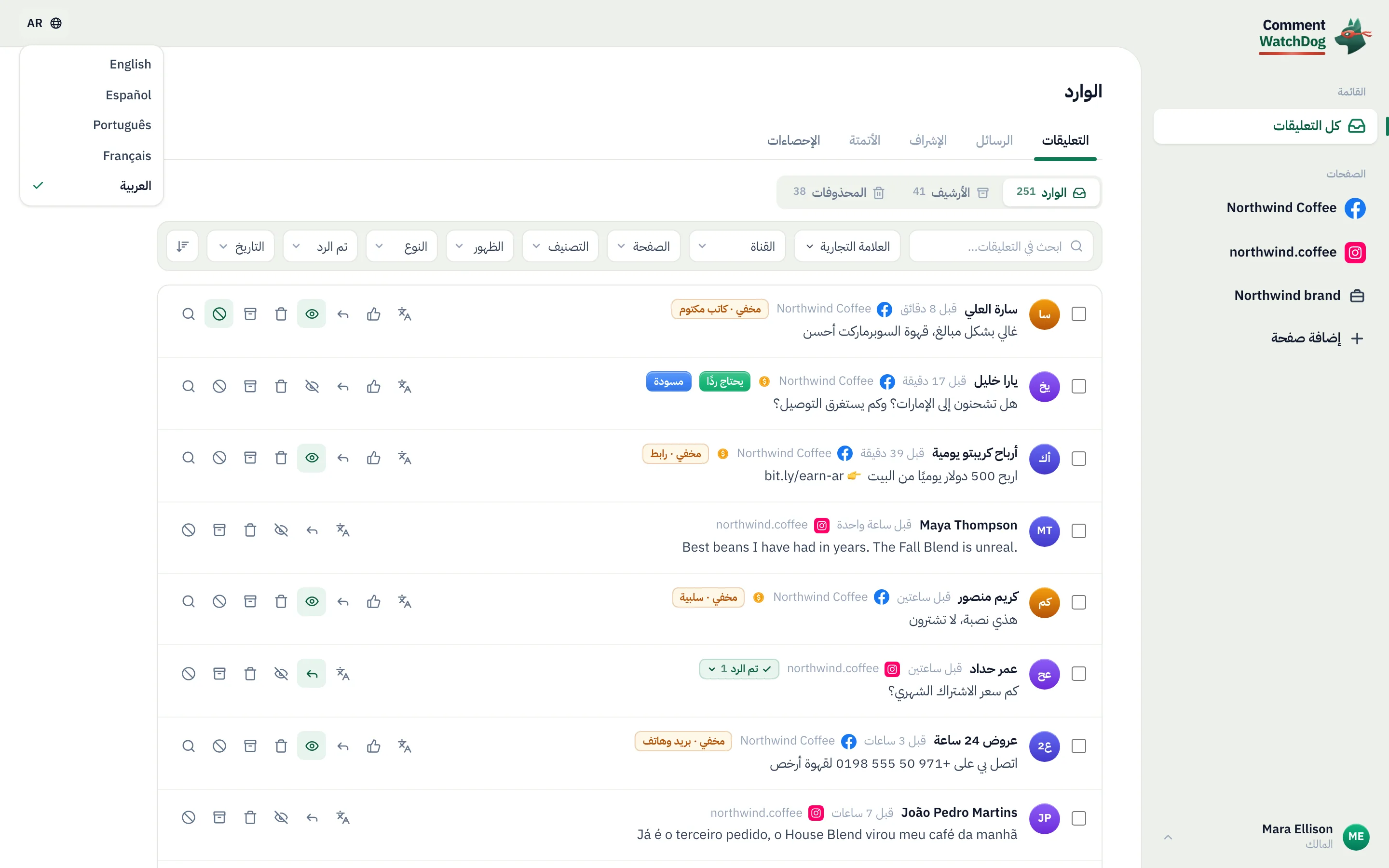Click translate icon in سارة العلي row
Image resolution: width=1389 pixels, height=868 pixels.
[x=405, y=314]
